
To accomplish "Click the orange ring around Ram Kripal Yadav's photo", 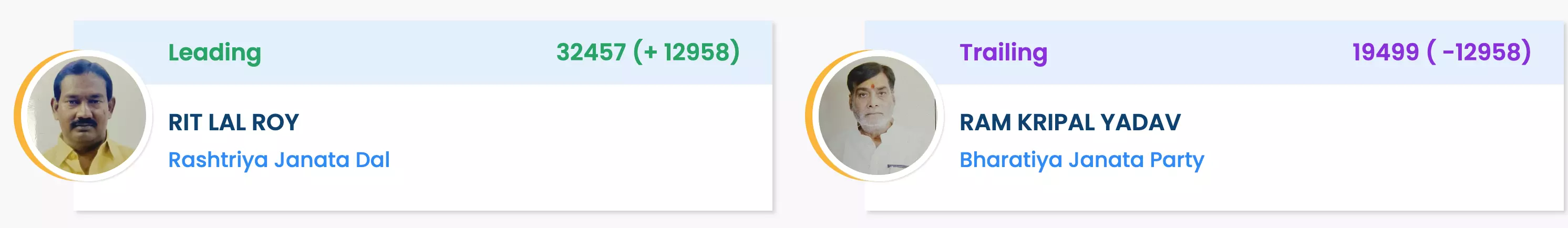I will 809,116.
